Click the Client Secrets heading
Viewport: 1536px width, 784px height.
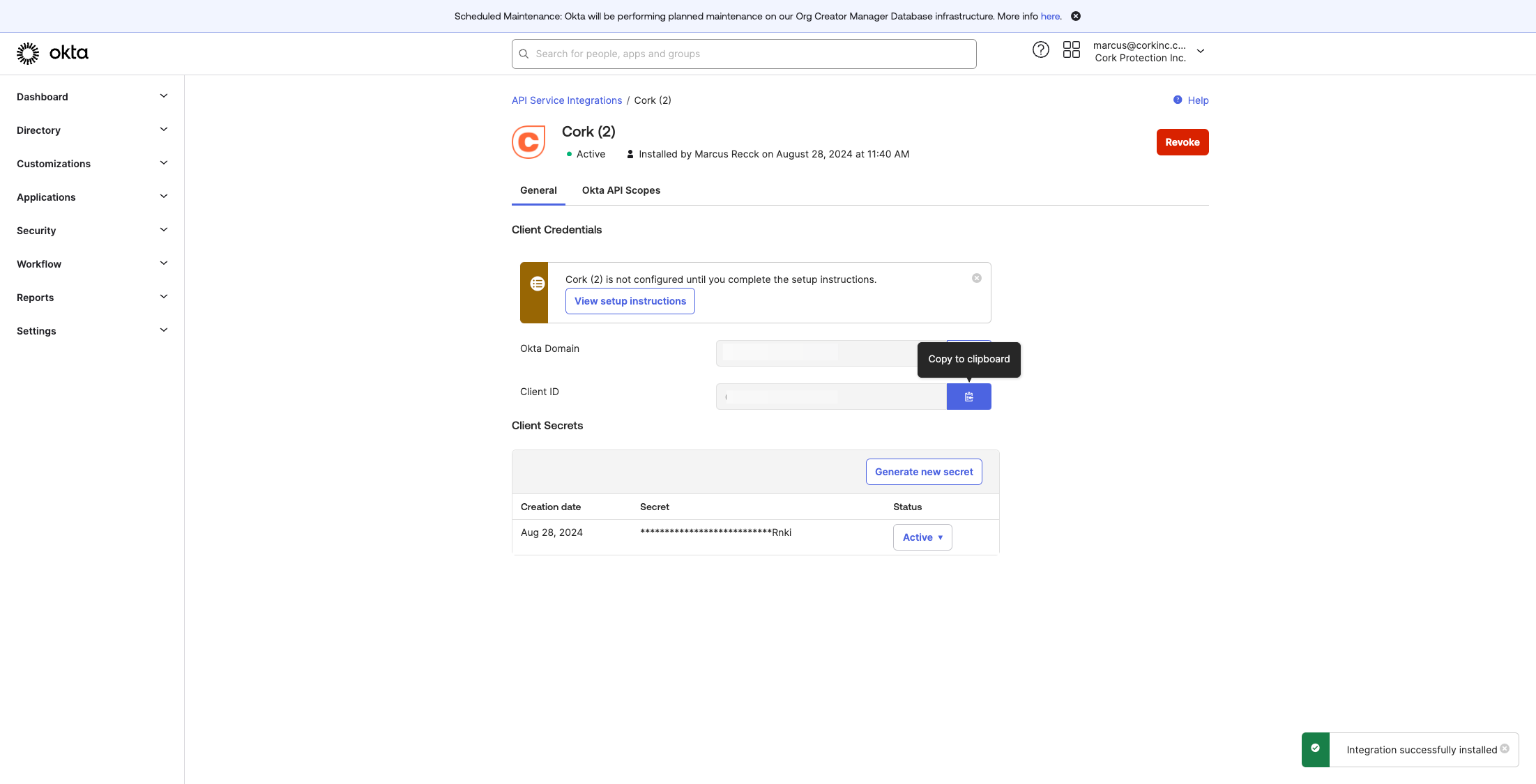click(547, 426)
